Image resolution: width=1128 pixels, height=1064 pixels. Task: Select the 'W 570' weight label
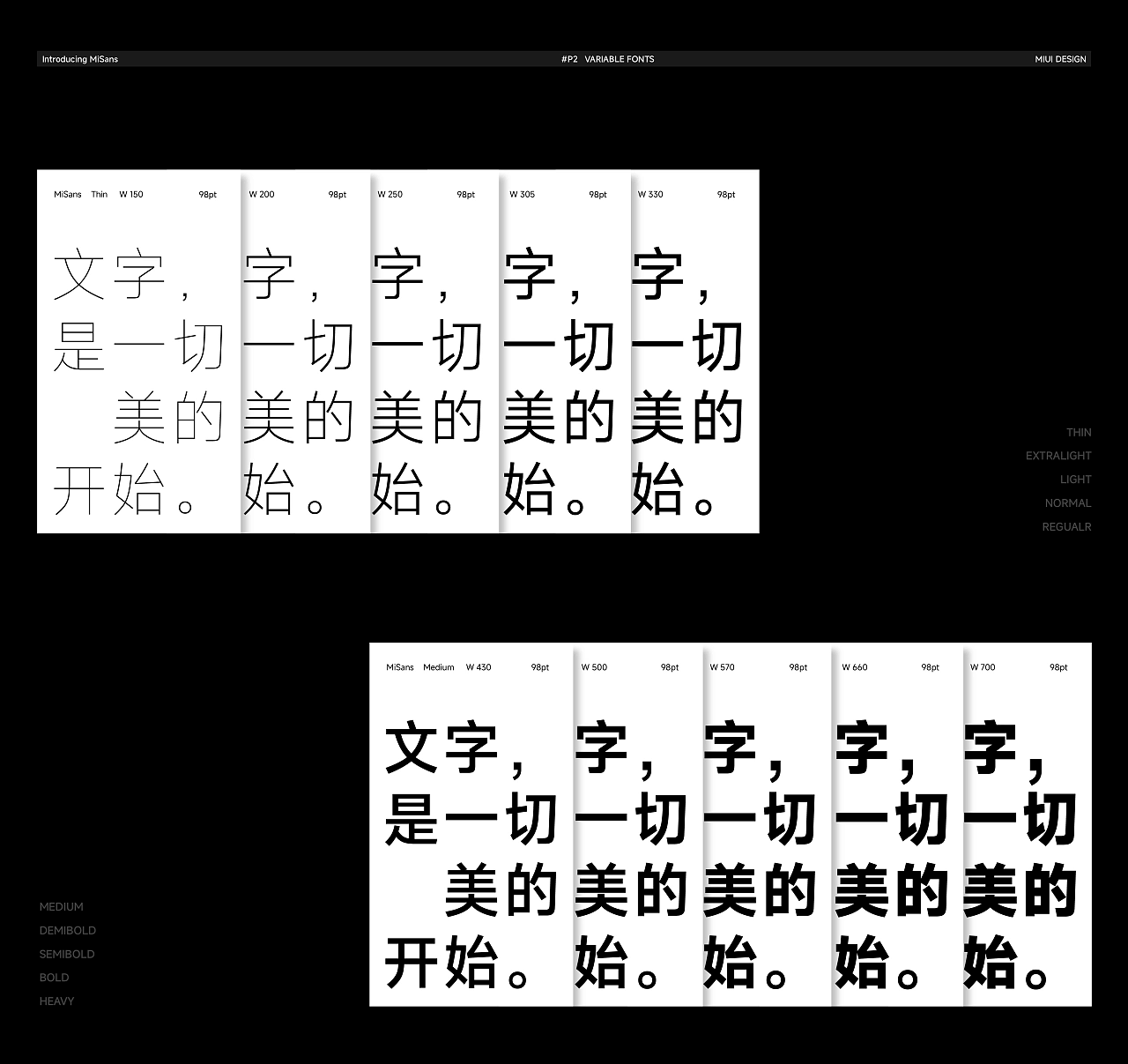pyautogui.click(x=722, y=667)
